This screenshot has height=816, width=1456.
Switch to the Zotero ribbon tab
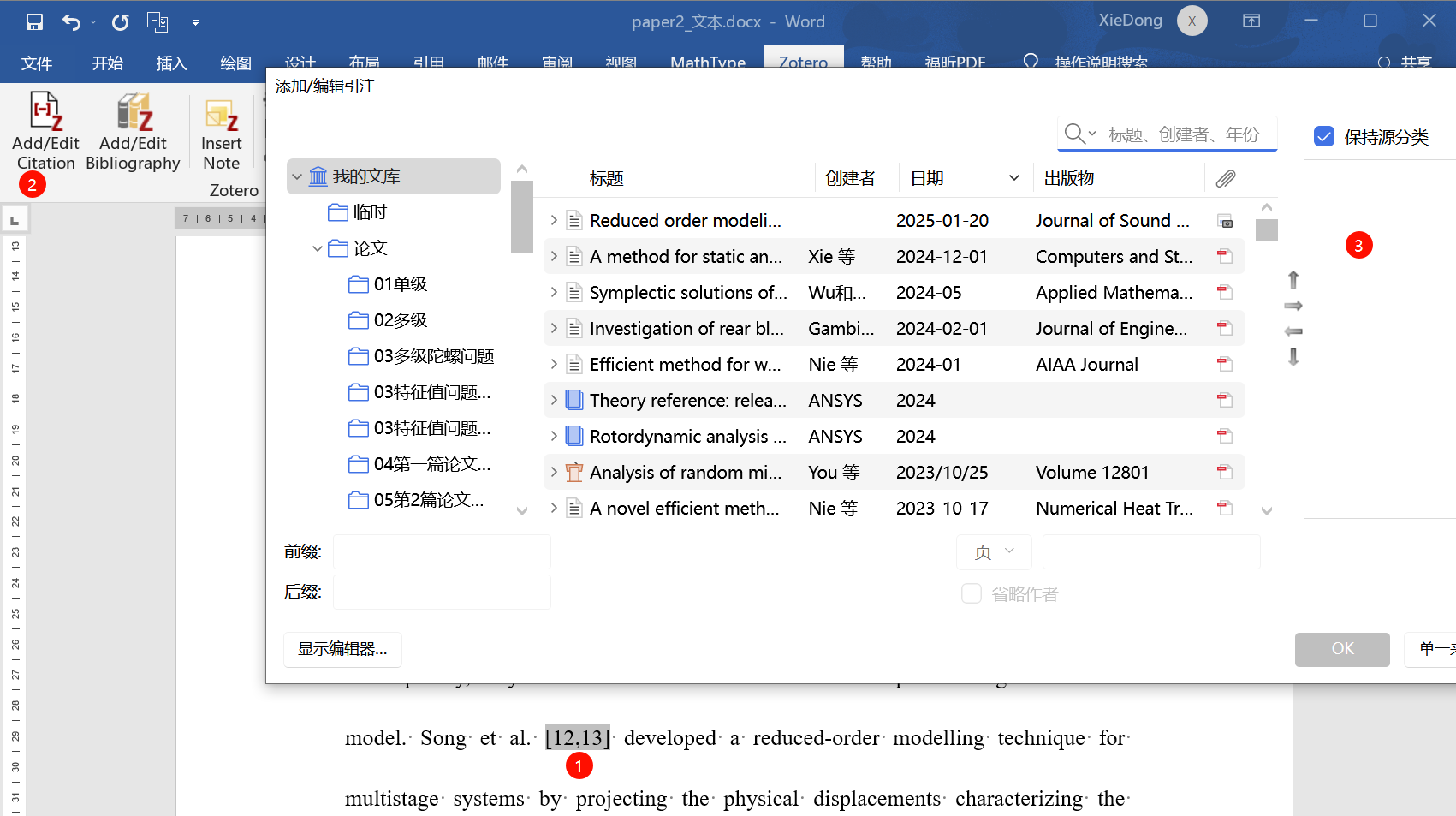coord(803,58)
